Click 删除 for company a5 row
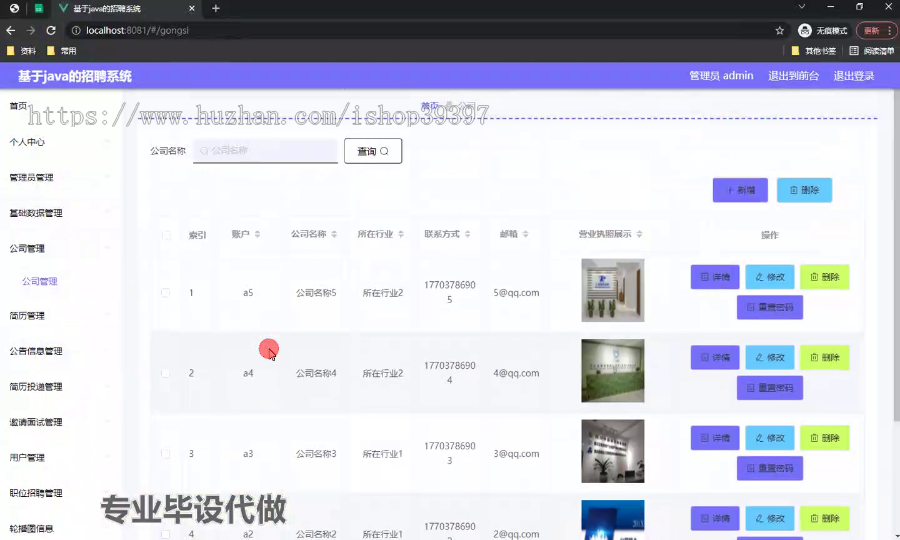The width and height of the screenshot is (900, 540). (x=825, y=277)
